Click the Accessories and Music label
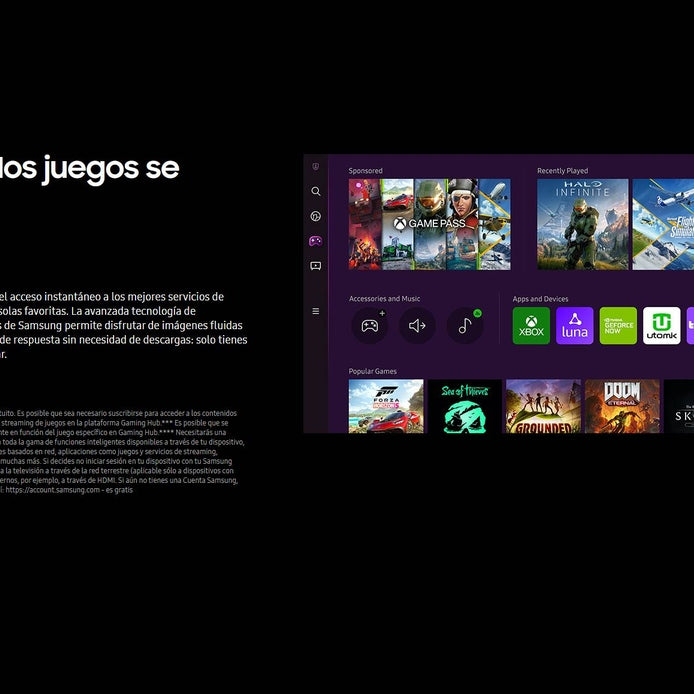Screen dimensions: 694x694 coord(384,299)
